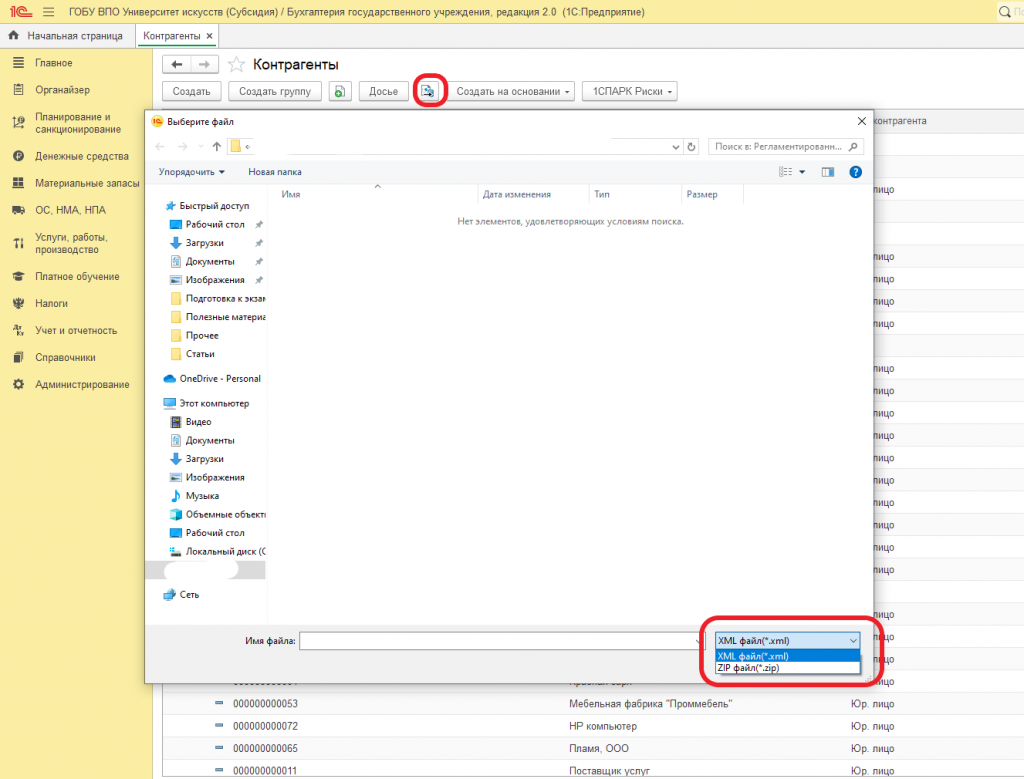This screenshot has height=779, width=1024.
Task: Open the Упорядочить dropdown menu
Action: (x=191, y=172)
